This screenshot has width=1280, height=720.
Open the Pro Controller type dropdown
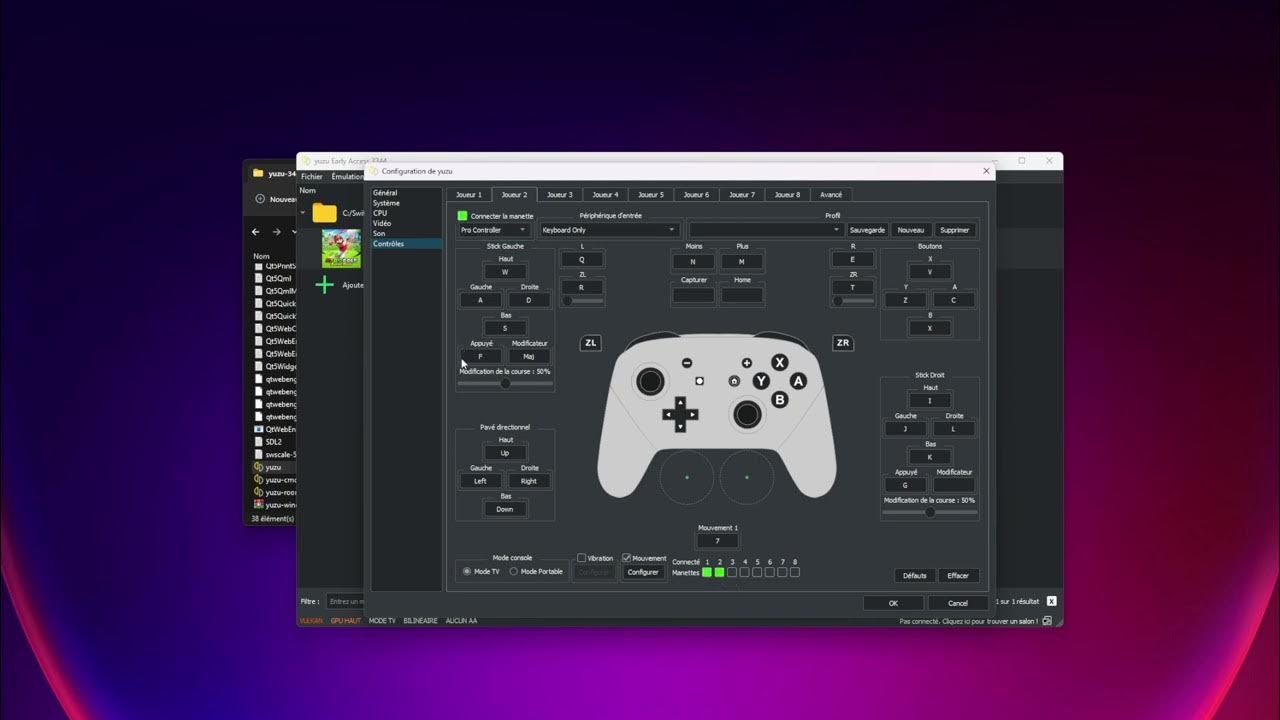tap(493, 230)
